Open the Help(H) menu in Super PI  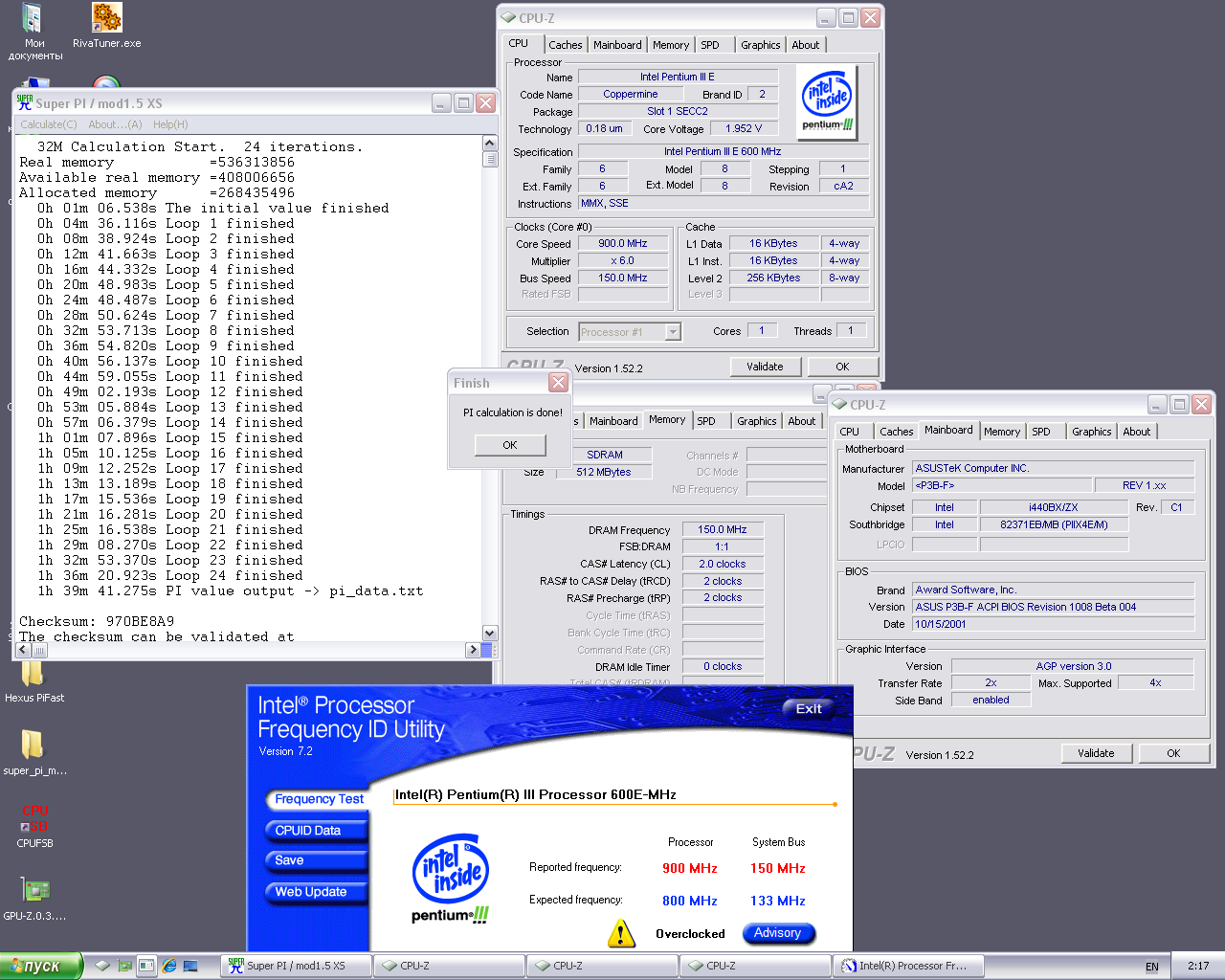click(x=170, y=124)
